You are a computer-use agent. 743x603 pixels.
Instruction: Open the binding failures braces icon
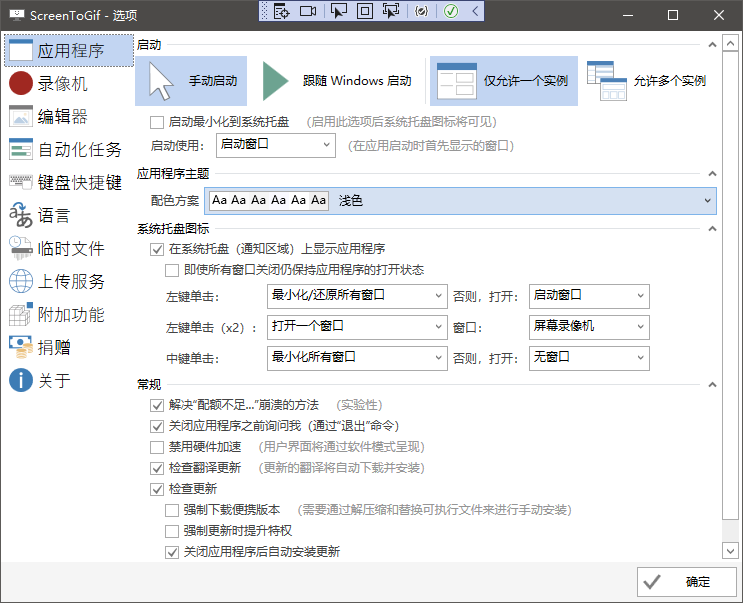(421, 11)
